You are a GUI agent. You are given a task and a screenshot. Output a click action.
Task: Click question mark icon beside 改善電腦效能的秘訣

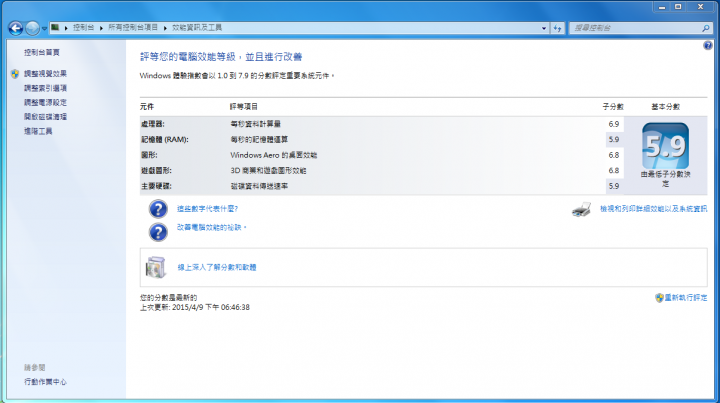pyautogui.click(x=158, y=232)
